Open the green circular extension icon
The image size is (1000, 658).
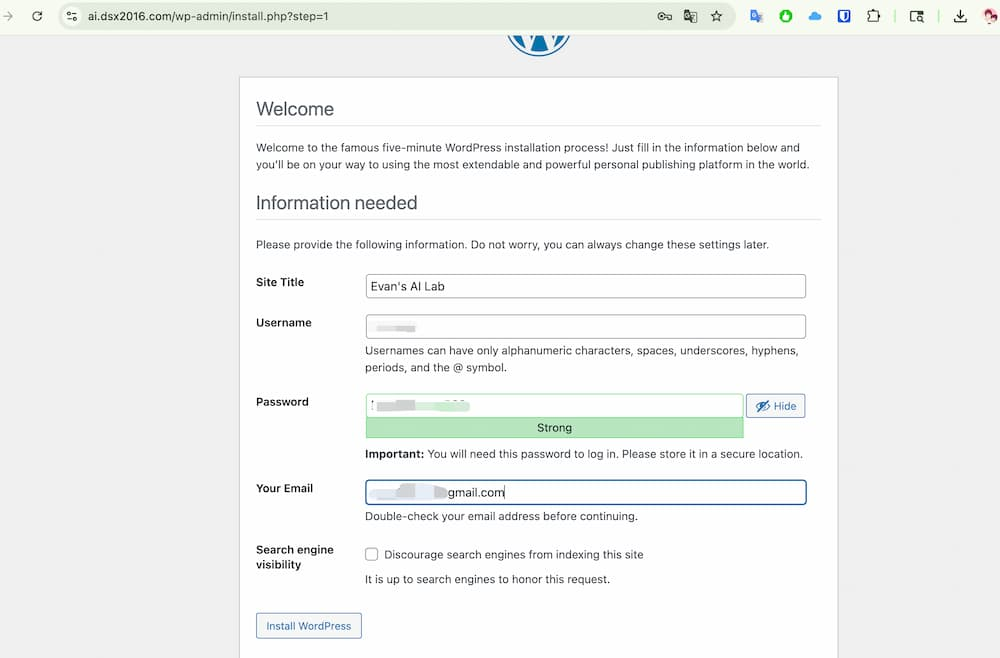click(786, 16)
